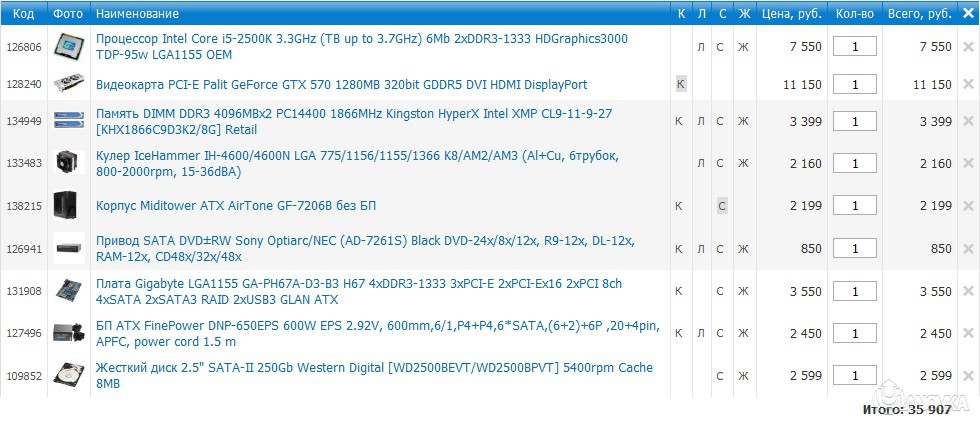Open the Western Digital hard disk photo

tap(68, 376)
